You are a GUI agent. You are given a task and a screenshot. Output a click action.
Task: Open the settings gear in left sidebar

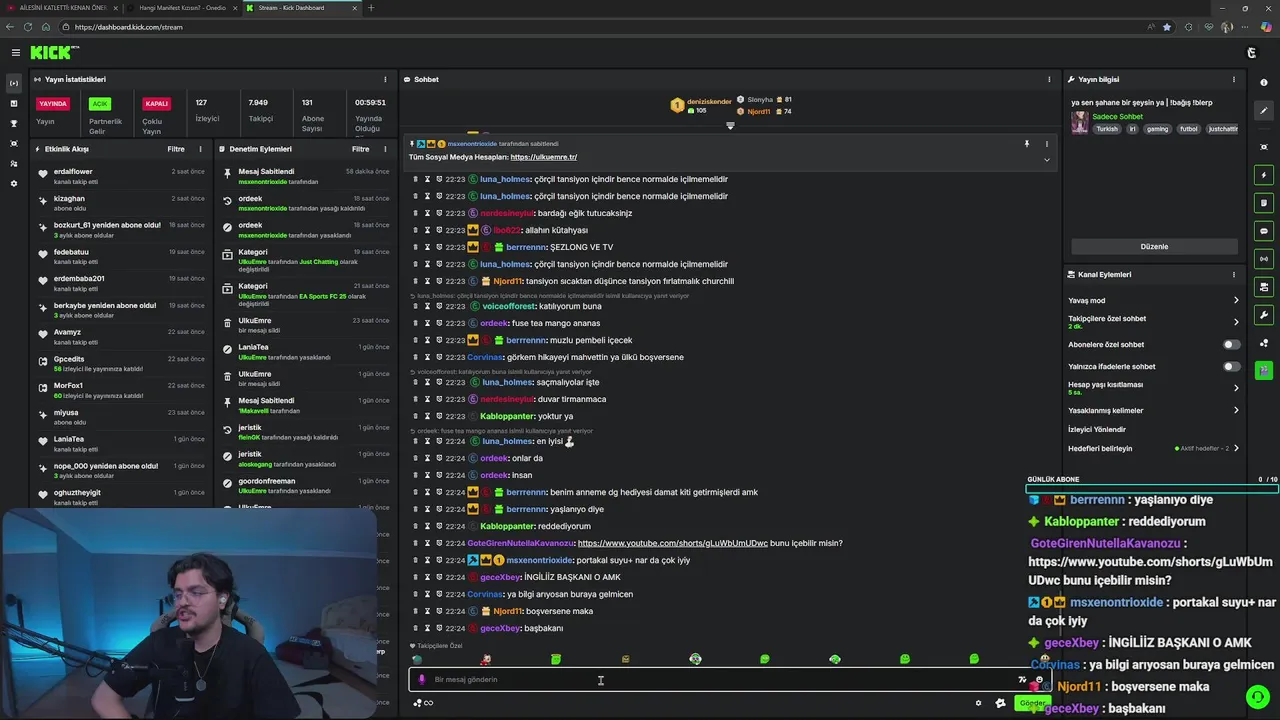click(14, 183)
